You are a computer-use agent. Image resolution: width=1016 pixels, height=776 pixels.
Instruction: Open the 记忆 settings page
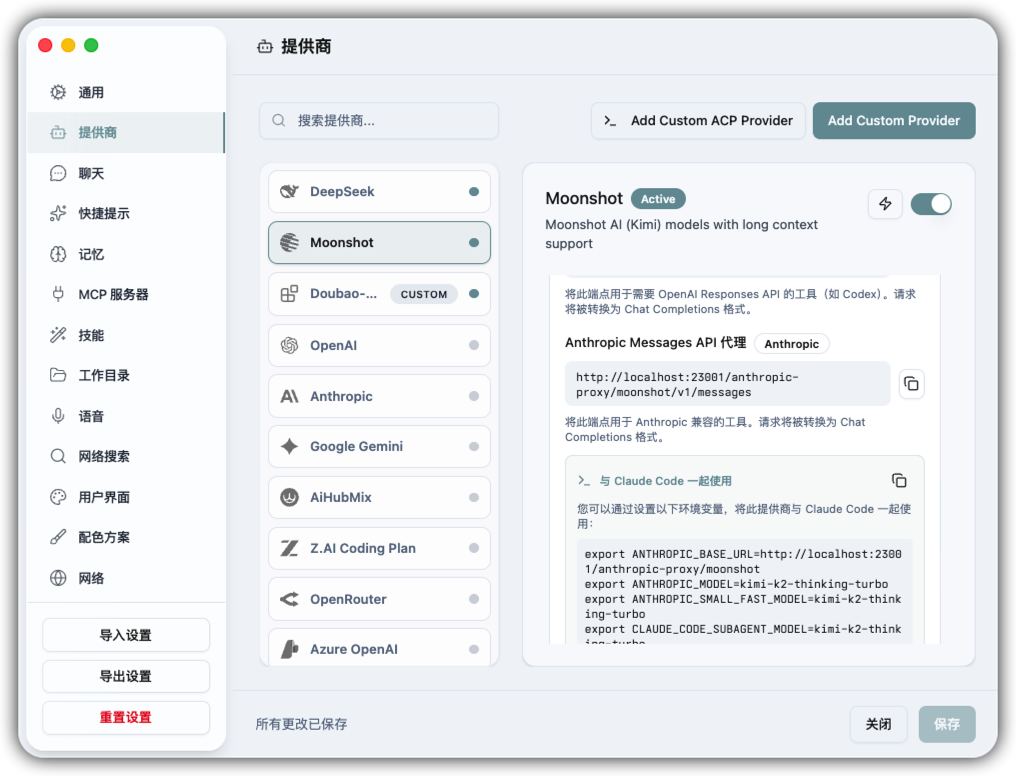[91, 255]
